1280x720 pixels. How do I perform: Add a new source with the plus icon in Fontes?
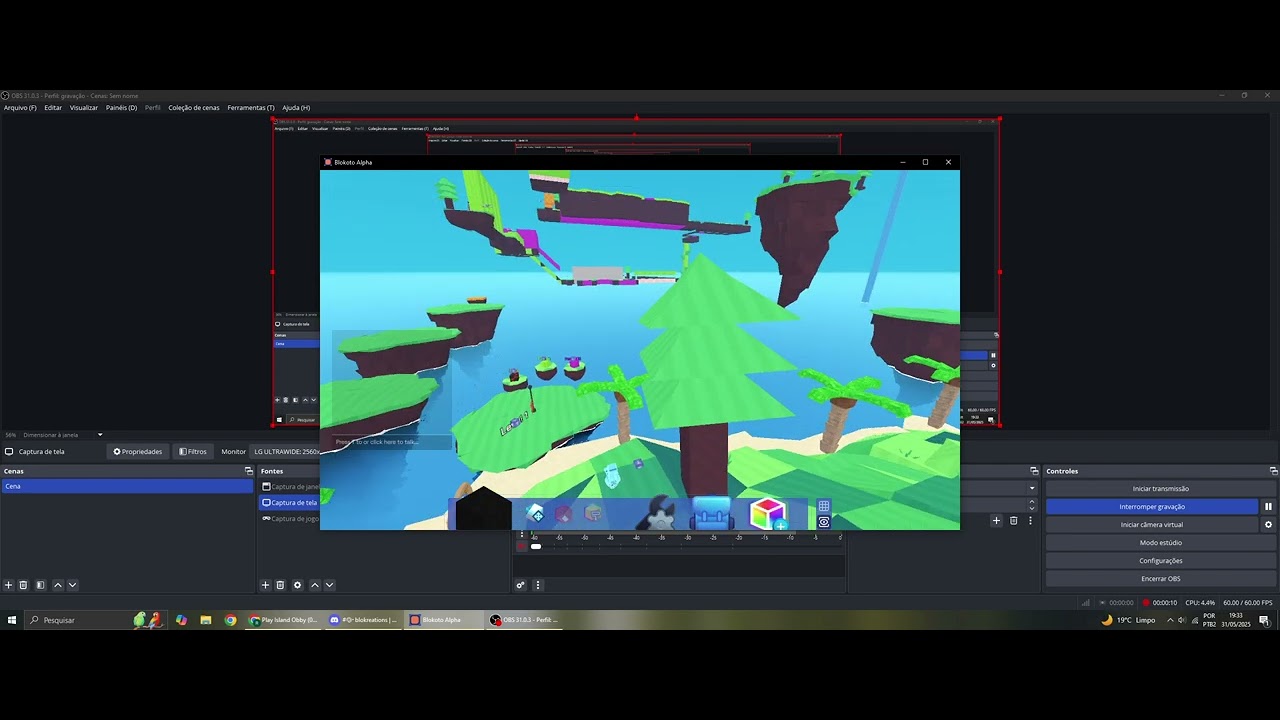coord(265,585)
